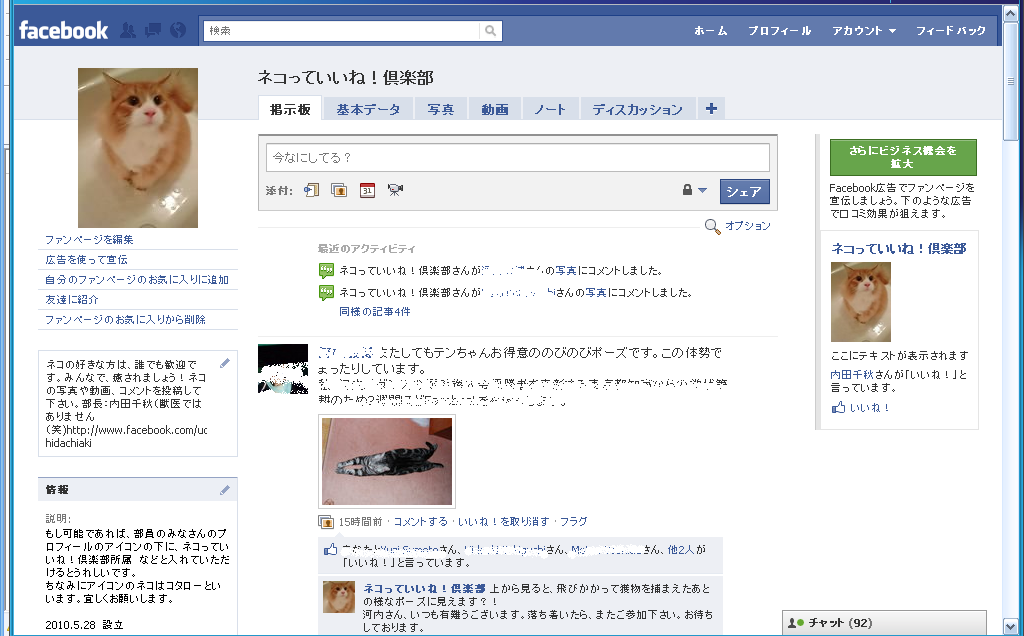Click 写真 link in second activity item
The image size is (1024, 636).
click(x=596, y=293)
